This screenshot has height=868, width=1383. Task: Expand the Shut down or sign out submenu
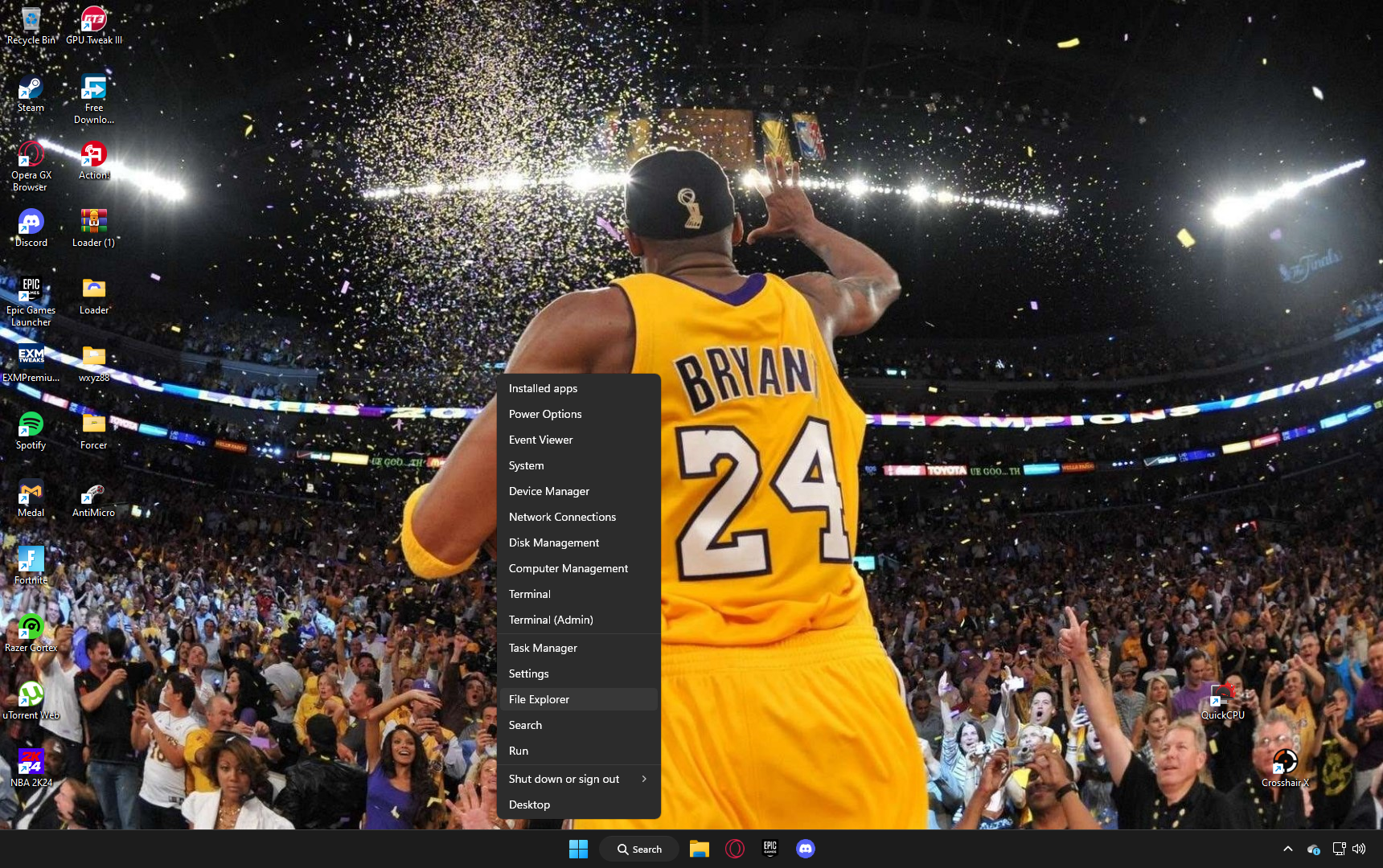578,779
